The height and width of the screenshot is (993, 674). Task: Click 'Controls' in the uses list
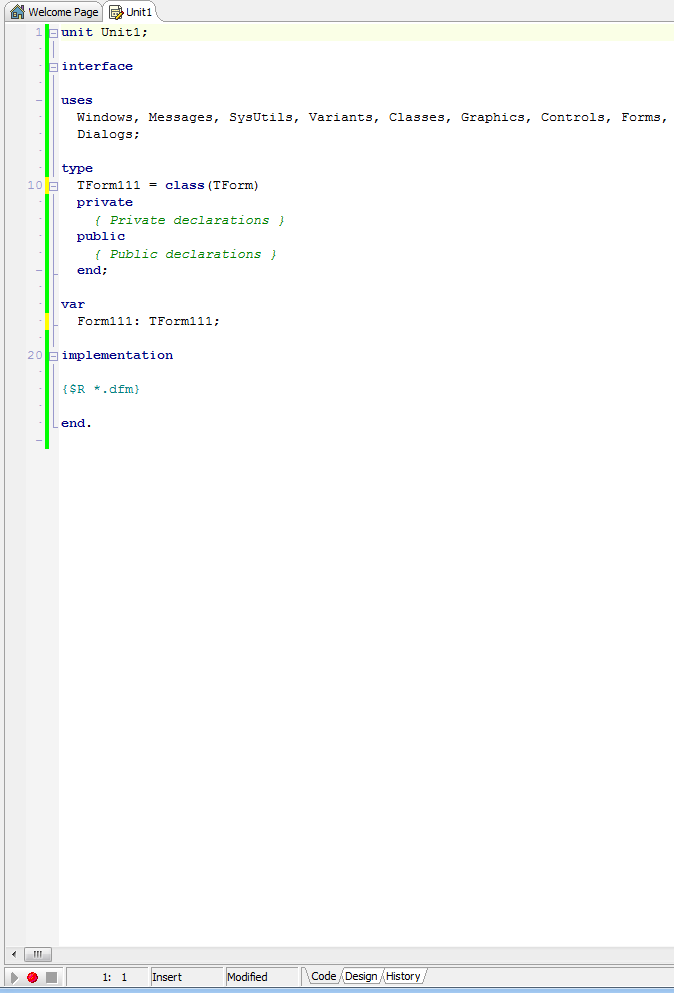(x=573, y=117)
